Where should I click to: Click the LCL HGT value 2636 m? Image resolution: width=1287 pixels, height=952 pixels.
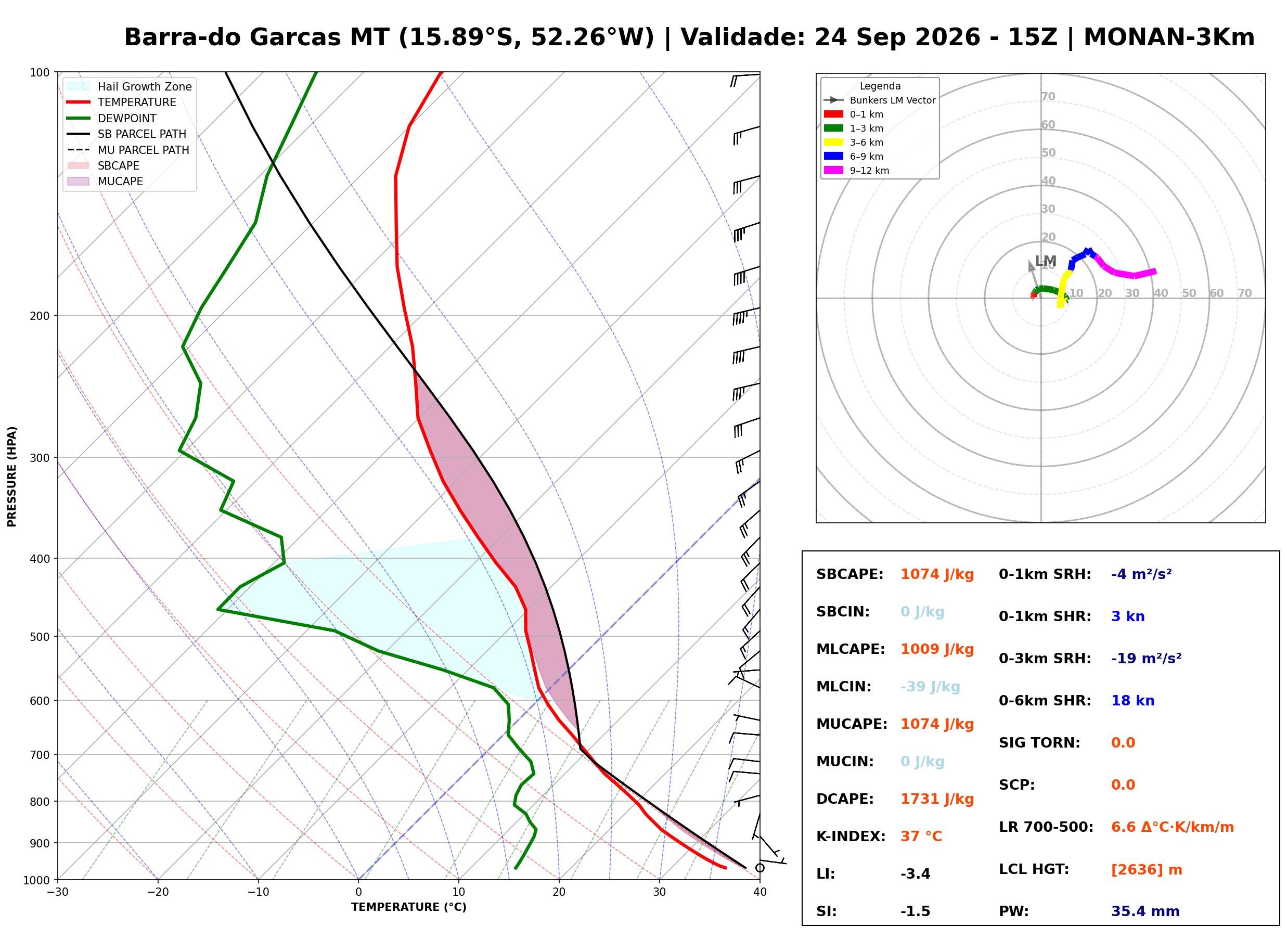pos(1147,870)
